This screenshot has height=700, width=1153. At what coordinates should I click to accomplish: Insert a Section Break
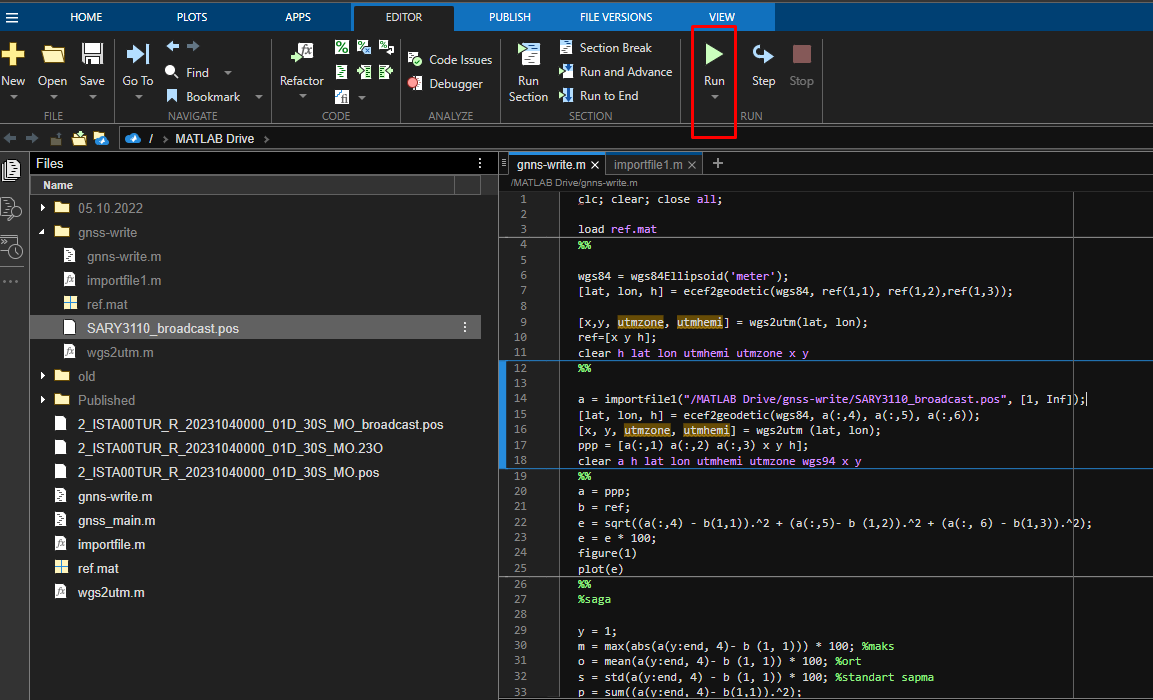(x=605, y=47)
